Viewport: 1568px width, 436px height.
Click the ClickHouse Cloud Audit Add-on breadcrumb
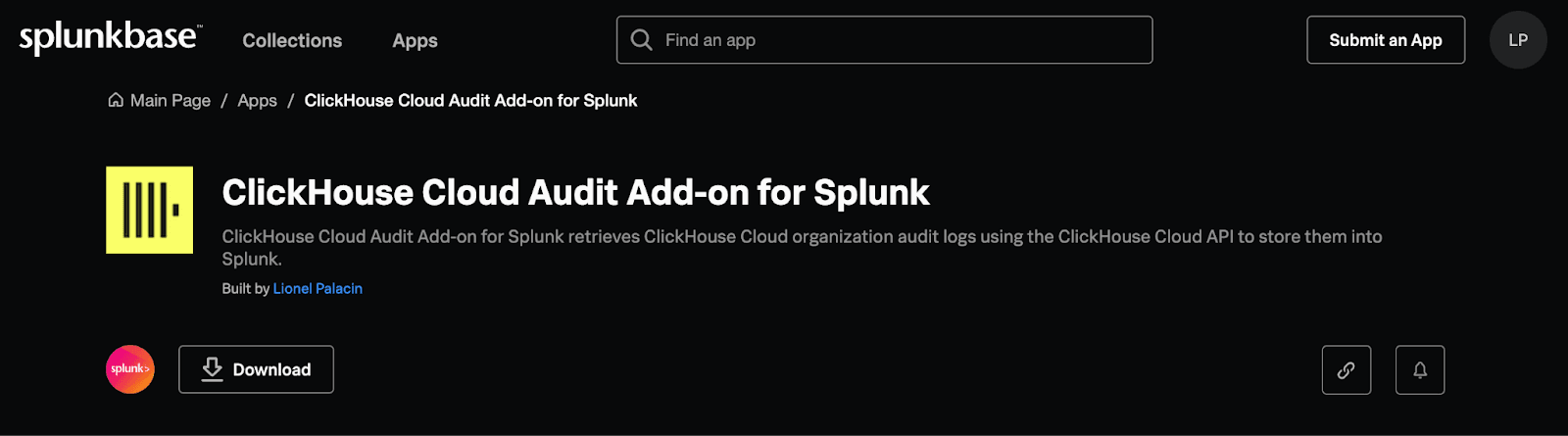coord(470,100)
